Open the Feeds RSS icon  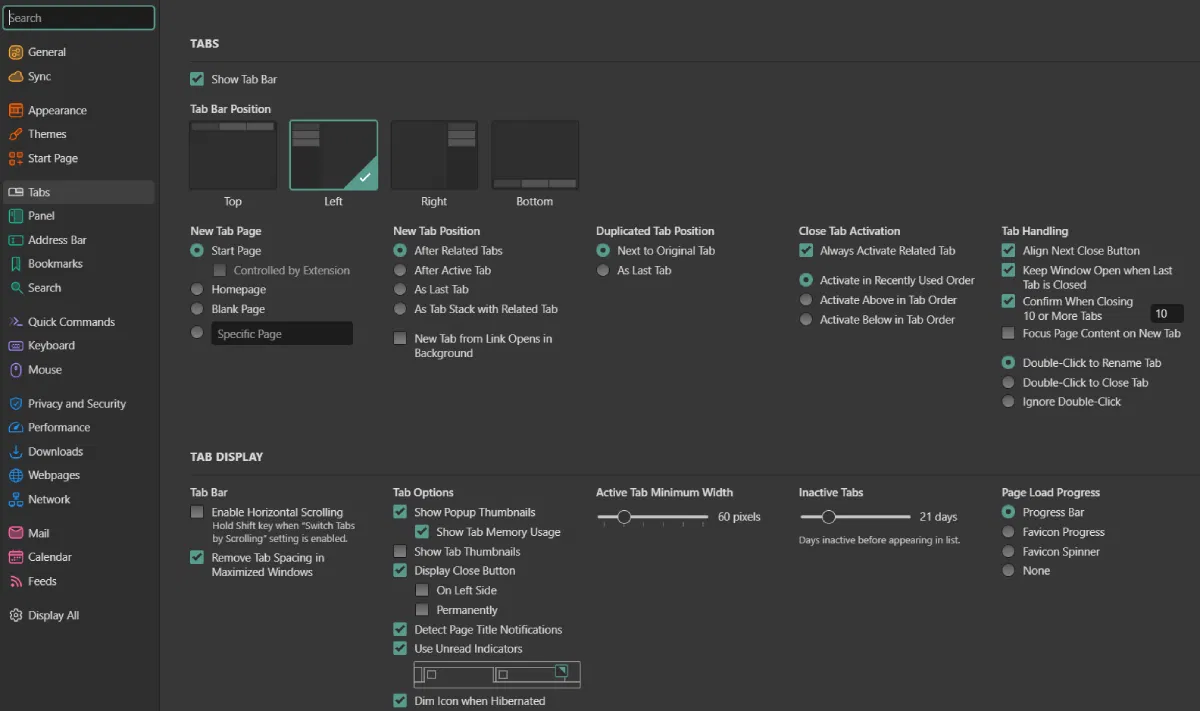click(x=16, y=582)
